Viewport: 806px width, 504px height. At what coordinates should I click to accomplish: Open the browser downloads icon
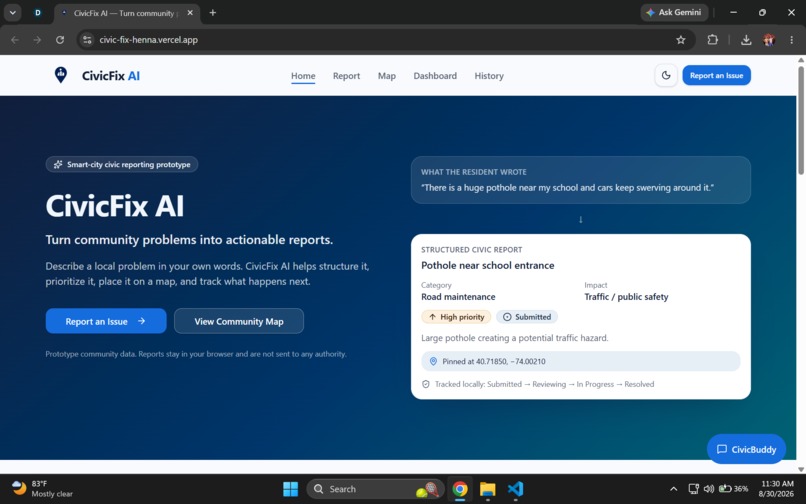point(746,40)
